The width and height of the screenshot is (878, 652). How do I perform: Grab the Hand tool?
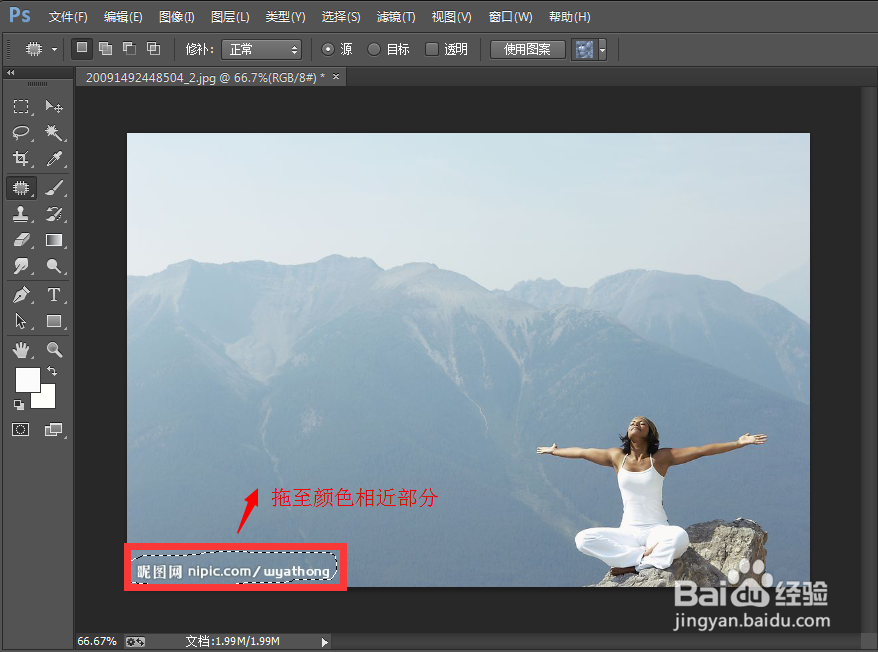22,350
